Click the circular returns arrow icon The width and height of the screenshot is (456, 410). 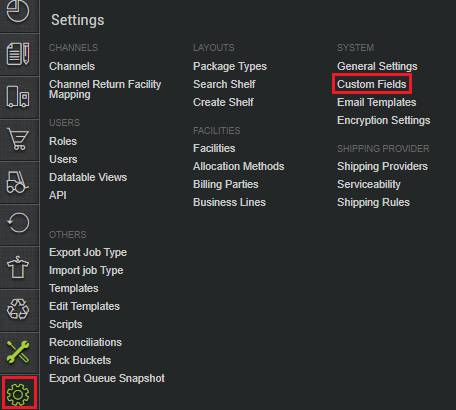(x=18, y=223)
